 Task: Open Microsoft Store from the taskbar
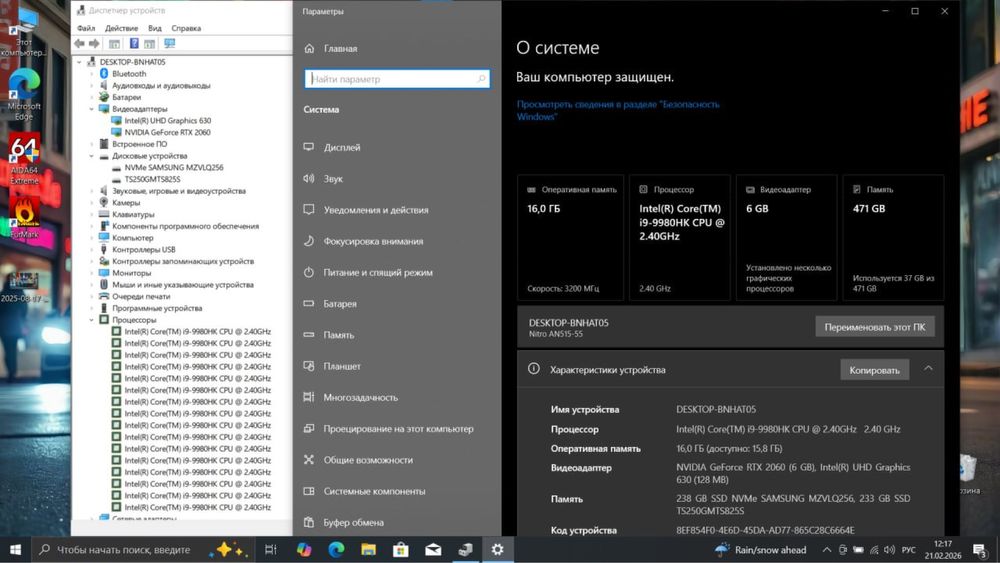pos(401,550)
